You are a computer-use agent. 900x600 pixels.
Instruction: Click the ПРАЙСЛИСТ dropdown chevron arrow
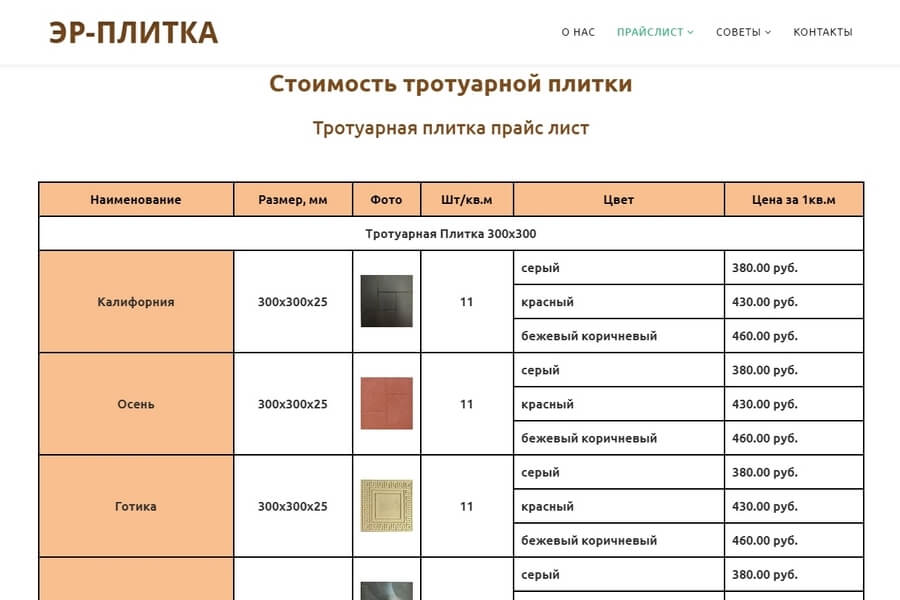[690, 33]
